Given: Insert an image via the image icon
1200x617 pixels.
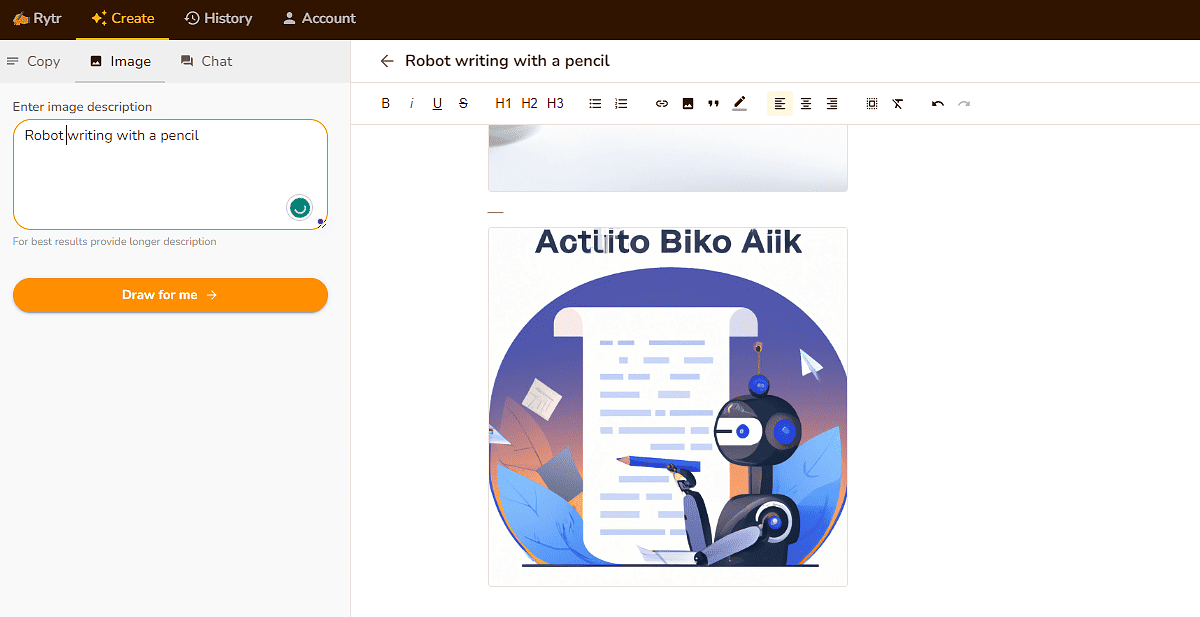Looking at the screenshot, I should click(687, 103).
